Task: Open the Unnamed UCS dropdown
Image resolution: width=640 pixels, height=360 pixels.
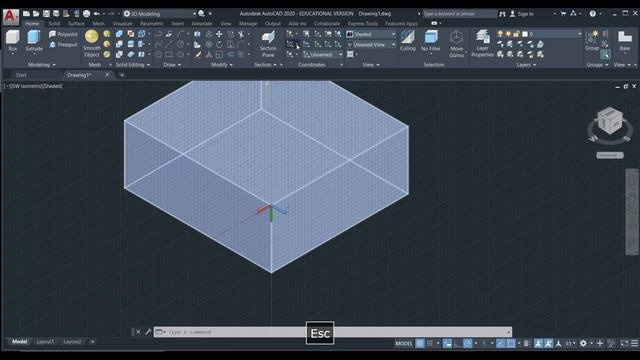Action: click(323, 54)
